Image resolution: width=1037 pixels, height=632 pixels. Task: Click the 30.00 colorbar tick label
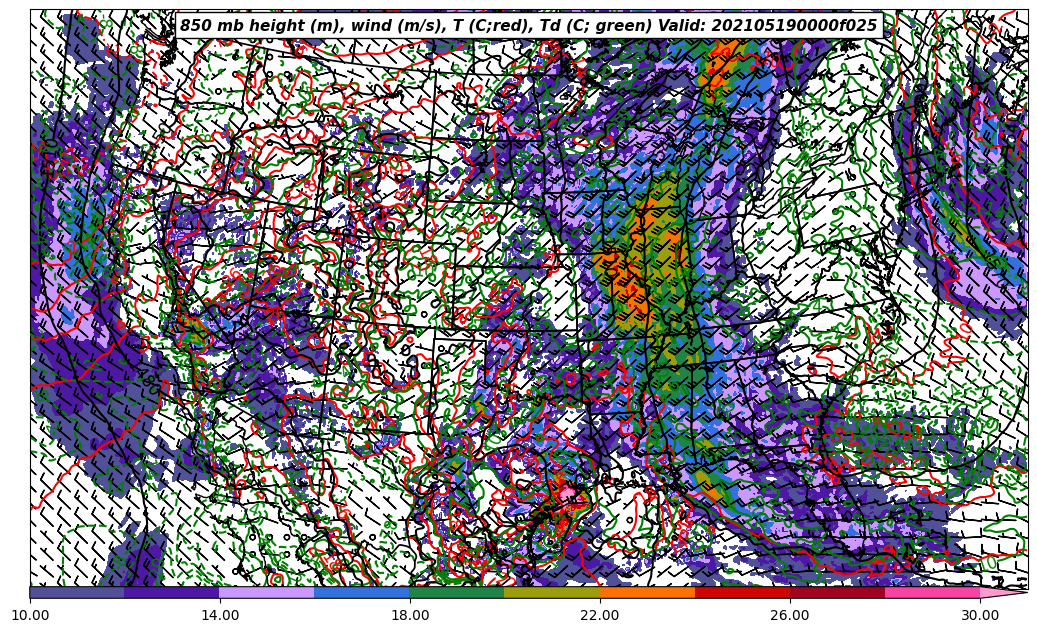[980, 616]
